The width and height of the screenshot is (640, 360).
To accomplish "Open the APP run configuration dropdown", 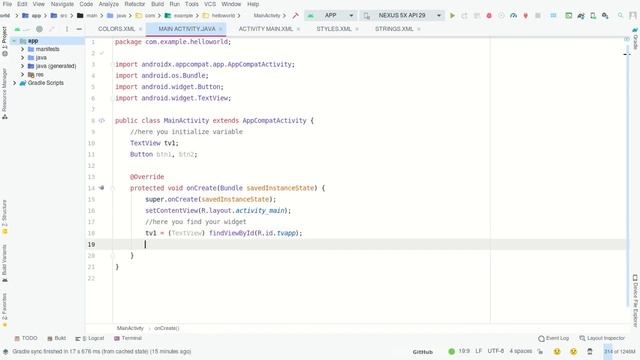I will (331, 16).
